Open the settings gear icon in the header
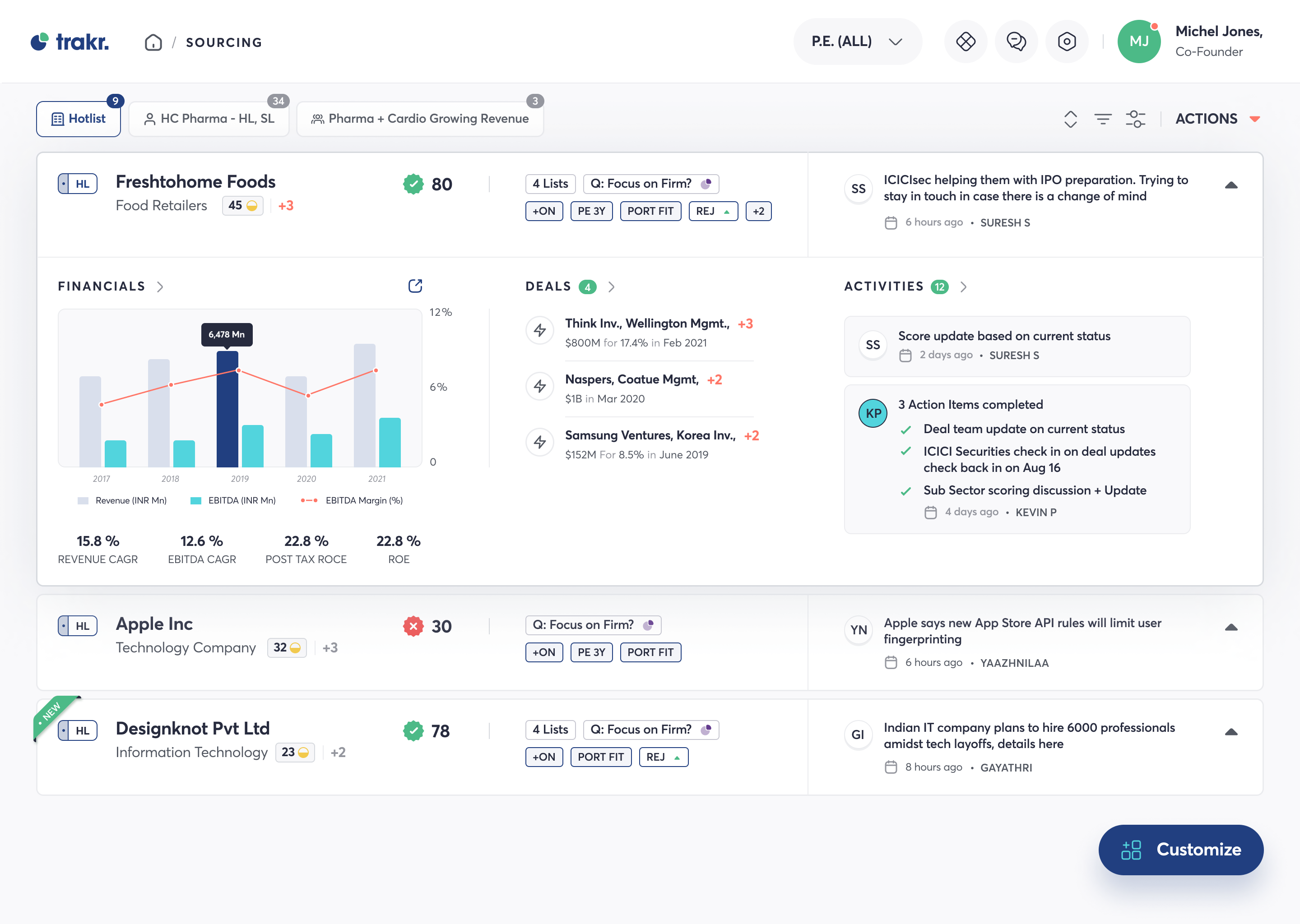1300x924 pixels. tap(1067, 41)
